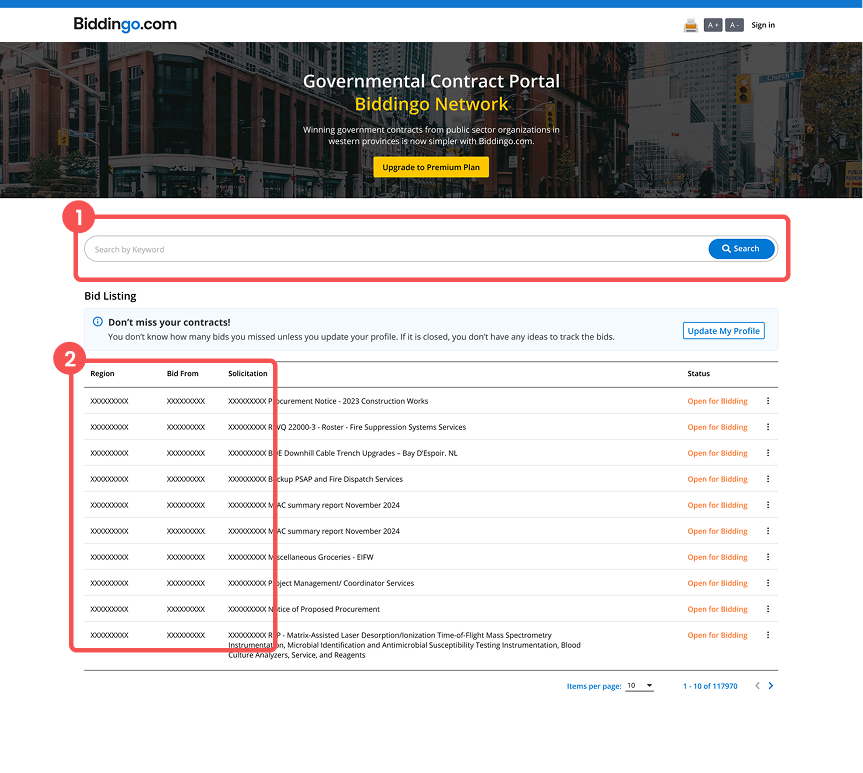Open Project Management/ Coordinator Services solicitation
863x773 pixels.
pos(321,583)
